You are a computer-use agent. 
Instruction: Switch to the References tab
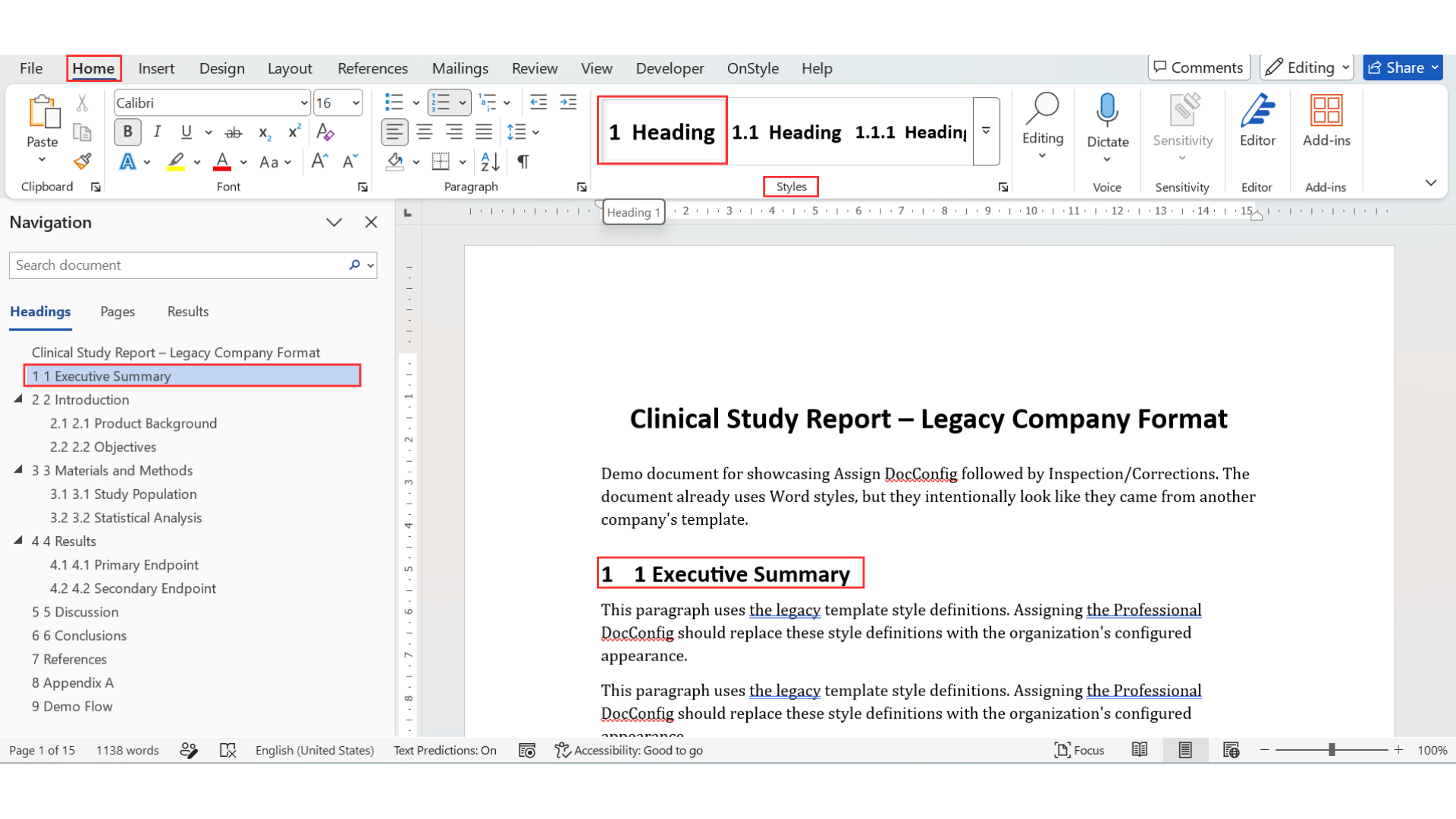(372, 68)
